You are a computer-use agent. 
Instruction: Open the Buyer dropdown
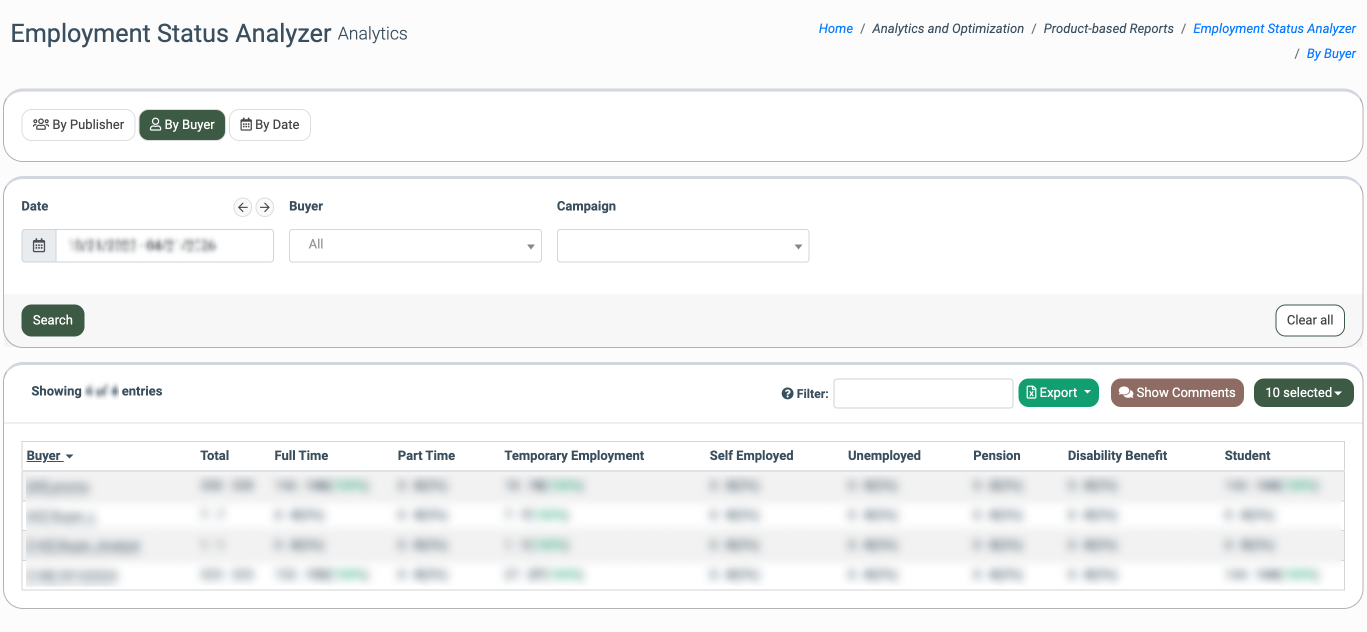pos(415,246)
